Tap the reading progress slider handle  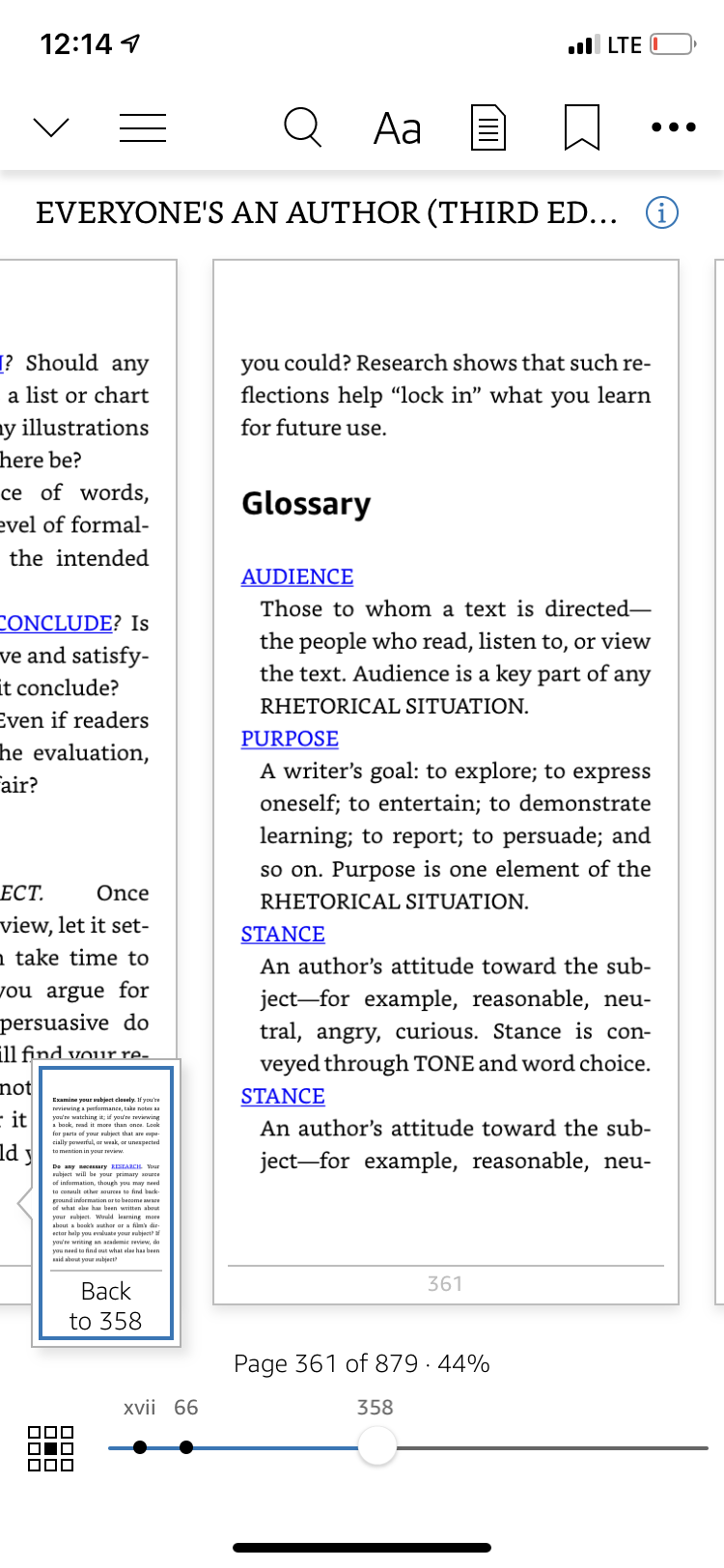point(376,1446)
